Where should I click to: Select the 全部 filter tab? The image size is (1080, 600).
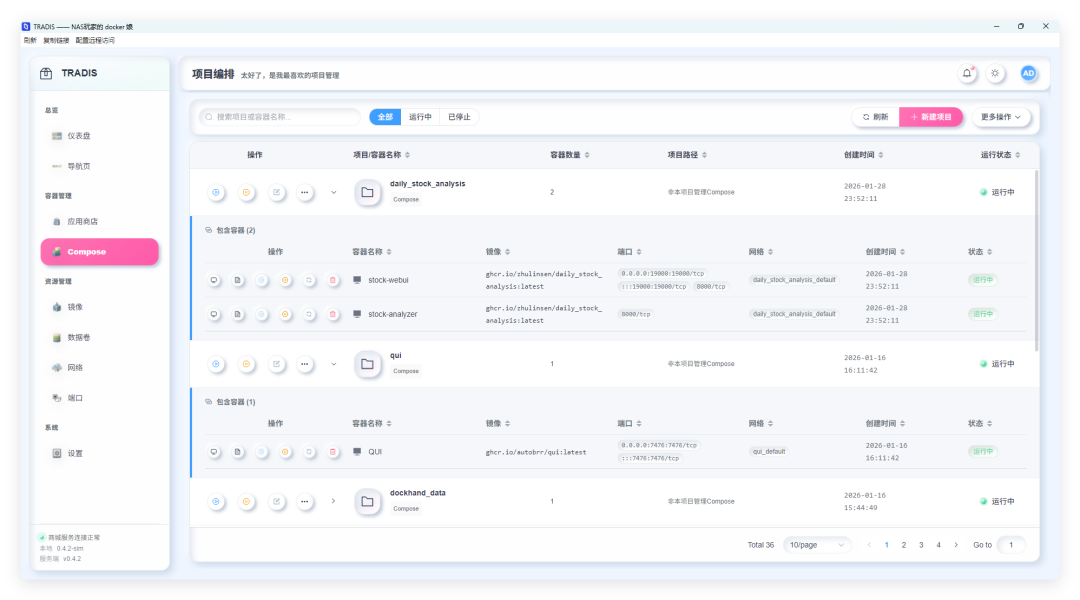pos(385,117)
